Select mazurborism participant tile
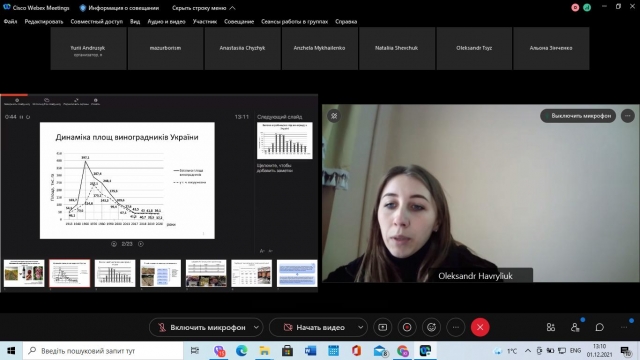The height and width of the screenshot is (360, 640). point(165,49)
